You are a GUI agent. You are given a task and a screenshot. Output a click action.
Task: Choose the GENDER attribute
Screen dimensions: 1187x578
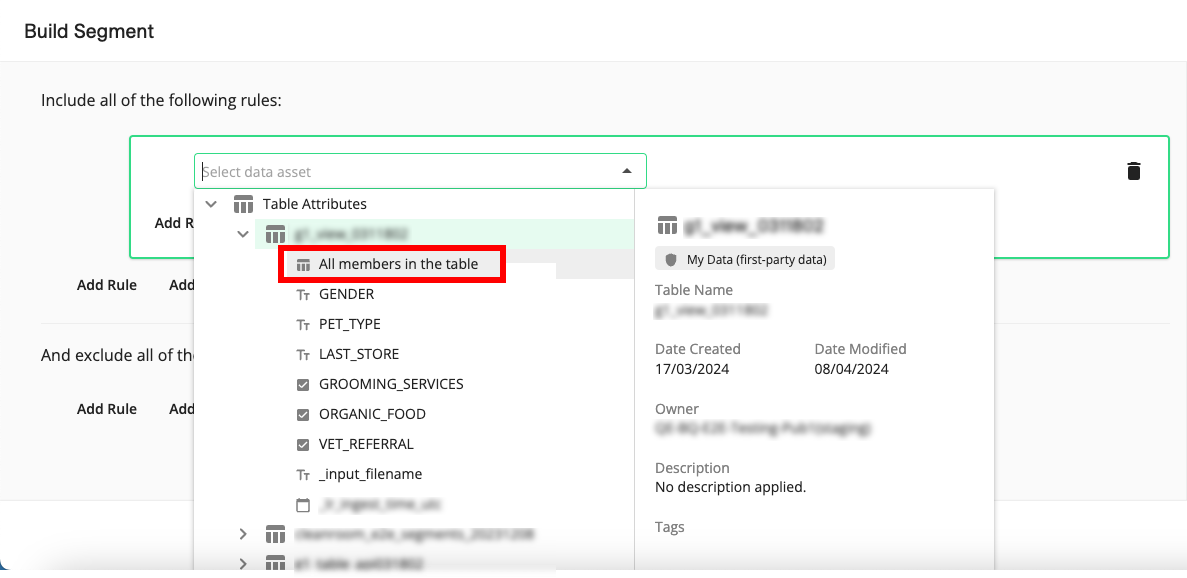tap(346, 295)
